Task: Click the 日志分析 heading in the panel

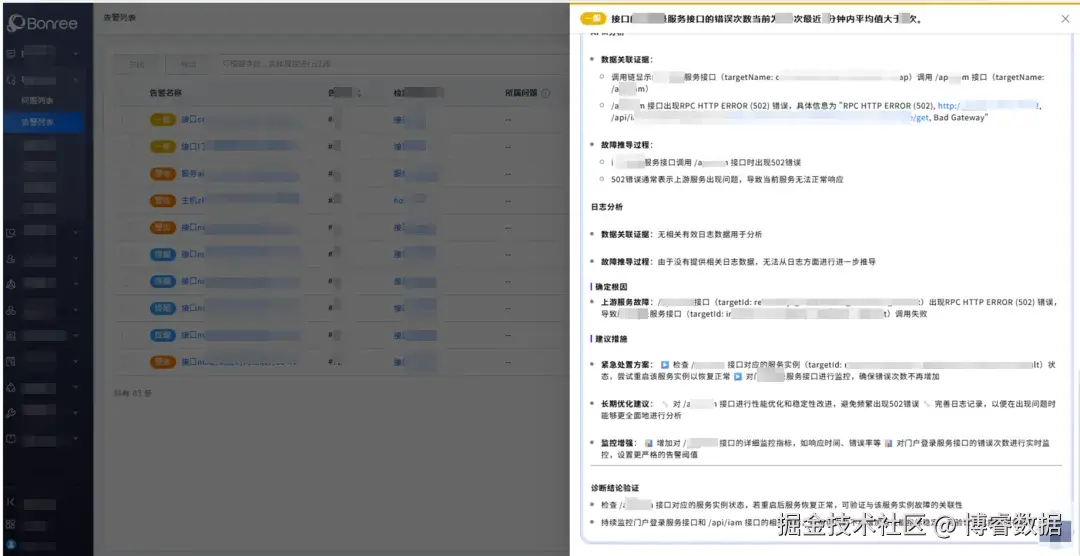Action: tap(607, 207)
